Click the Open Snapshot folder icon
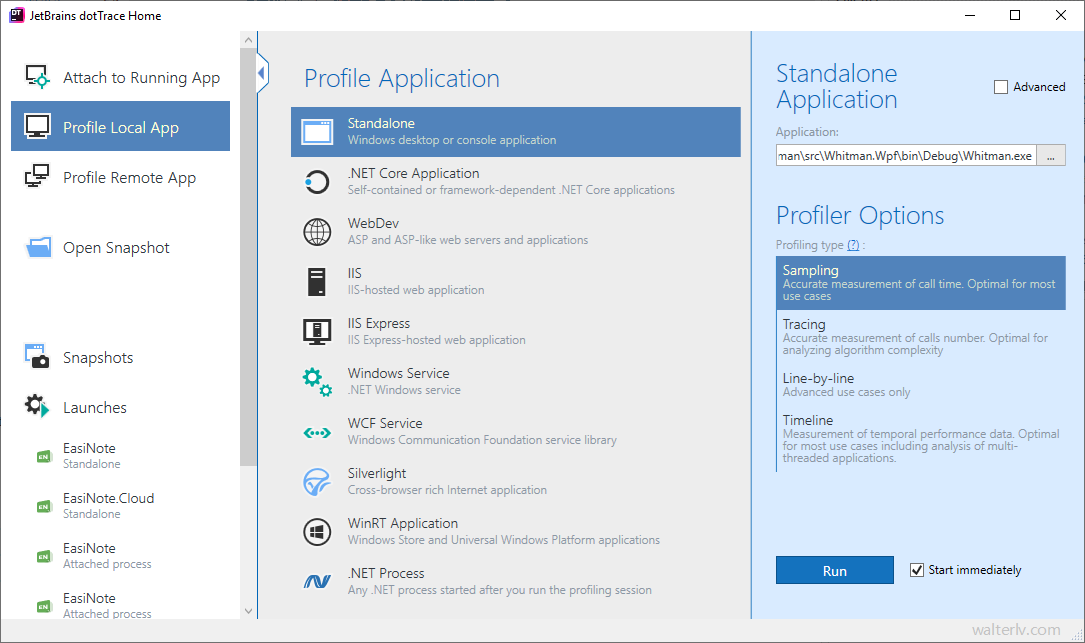The height and width of the screenshot is (643, 1085). coord(38,248)
